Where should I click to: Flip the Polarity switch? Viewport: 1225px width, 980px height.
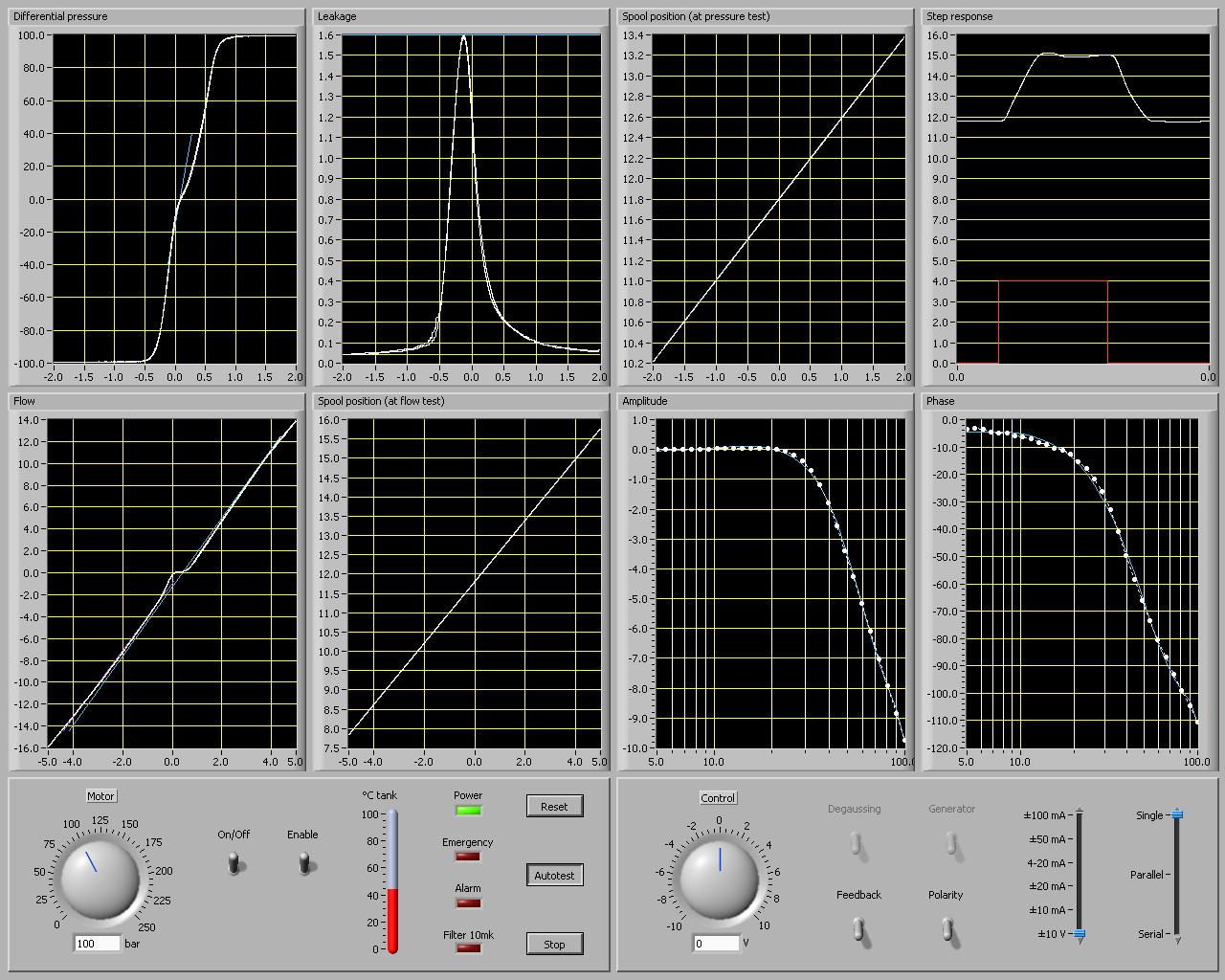[x=947, y=928]
